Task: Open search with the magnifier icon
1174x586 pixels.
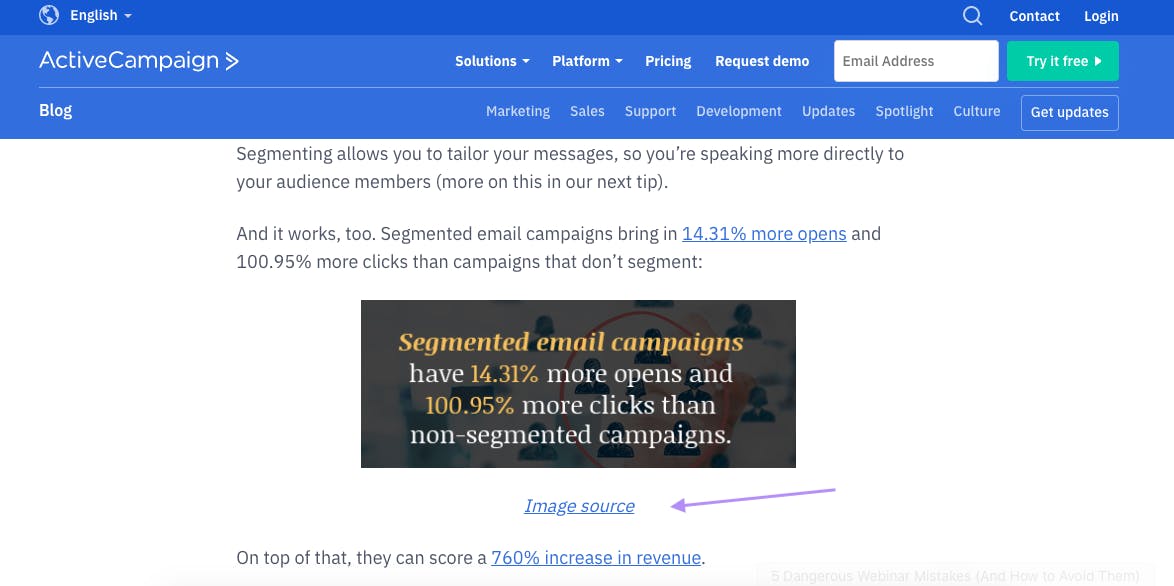Action: tap(972, 16)
